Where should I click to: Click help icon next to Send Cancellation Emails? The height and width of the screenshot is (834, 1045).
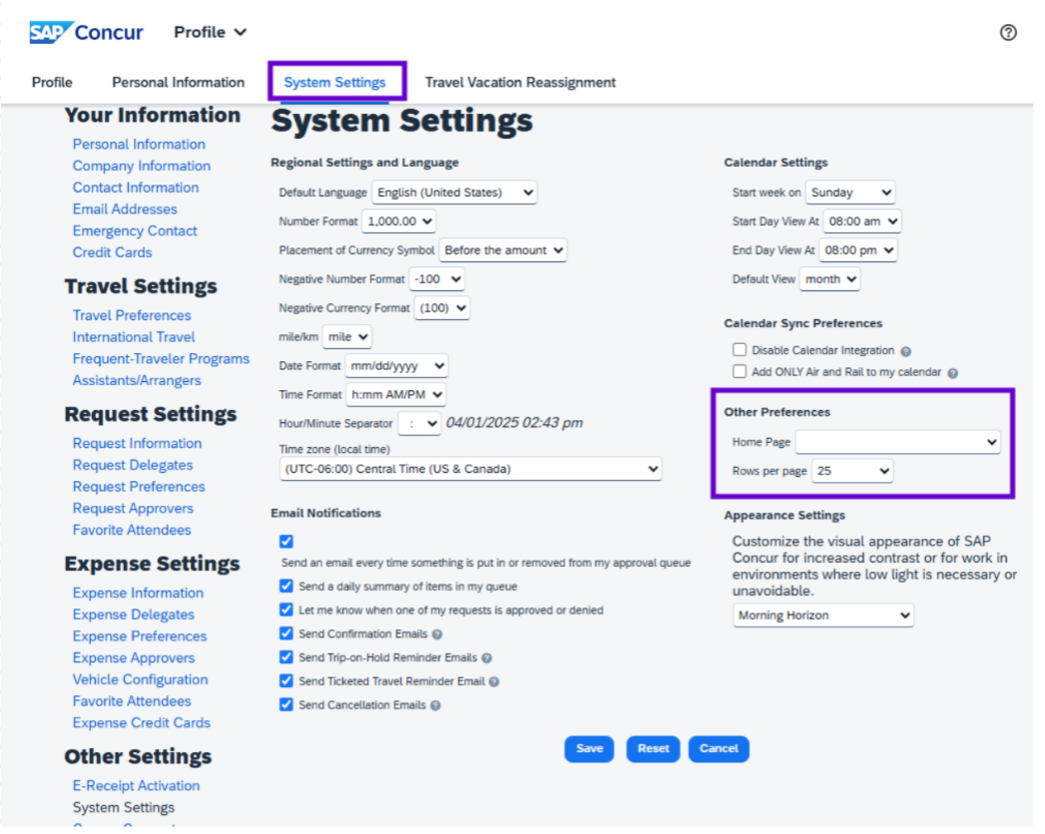435,705
